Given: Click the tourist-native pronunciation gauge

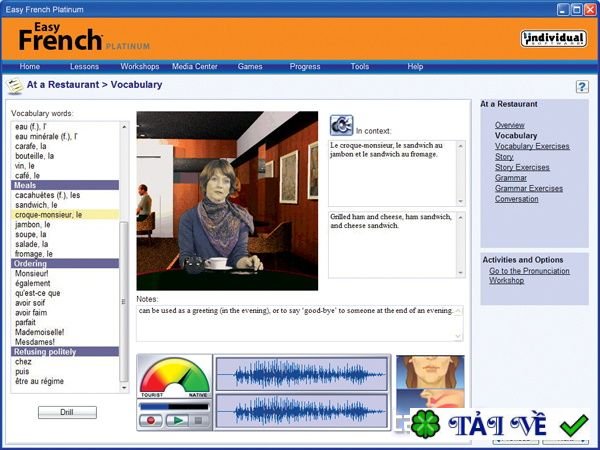Looking at the screenshot, I should click(174, 377).
